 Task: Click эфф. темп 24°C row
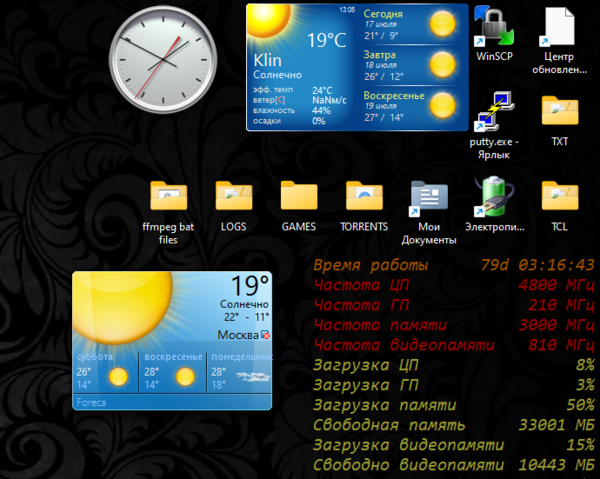point(293,90)
